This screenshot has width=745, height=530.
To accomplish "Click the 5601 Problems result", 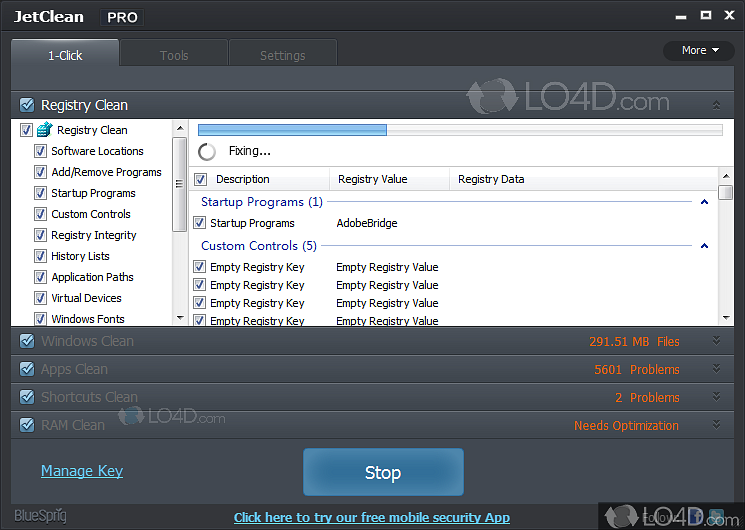I will coord(637,369).
